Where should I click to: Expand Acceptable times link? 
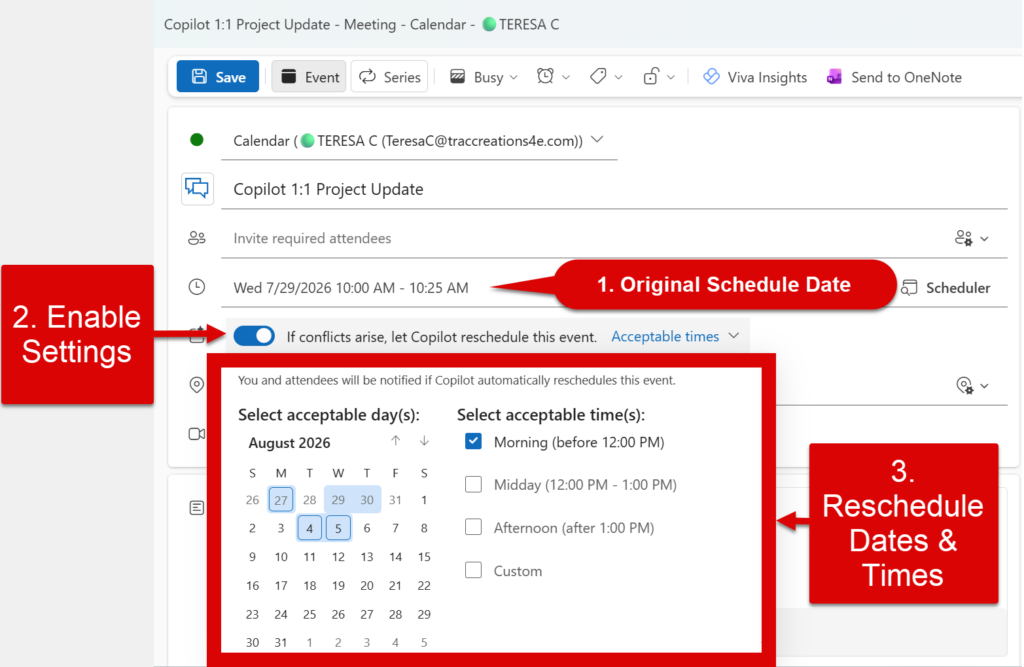(x=675, y=336)
